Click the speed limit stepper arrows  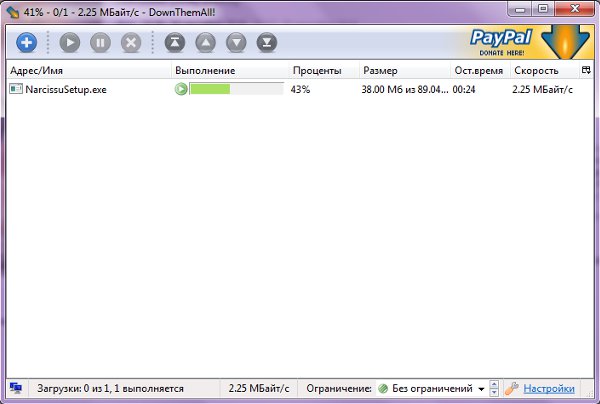click(495, 388)
